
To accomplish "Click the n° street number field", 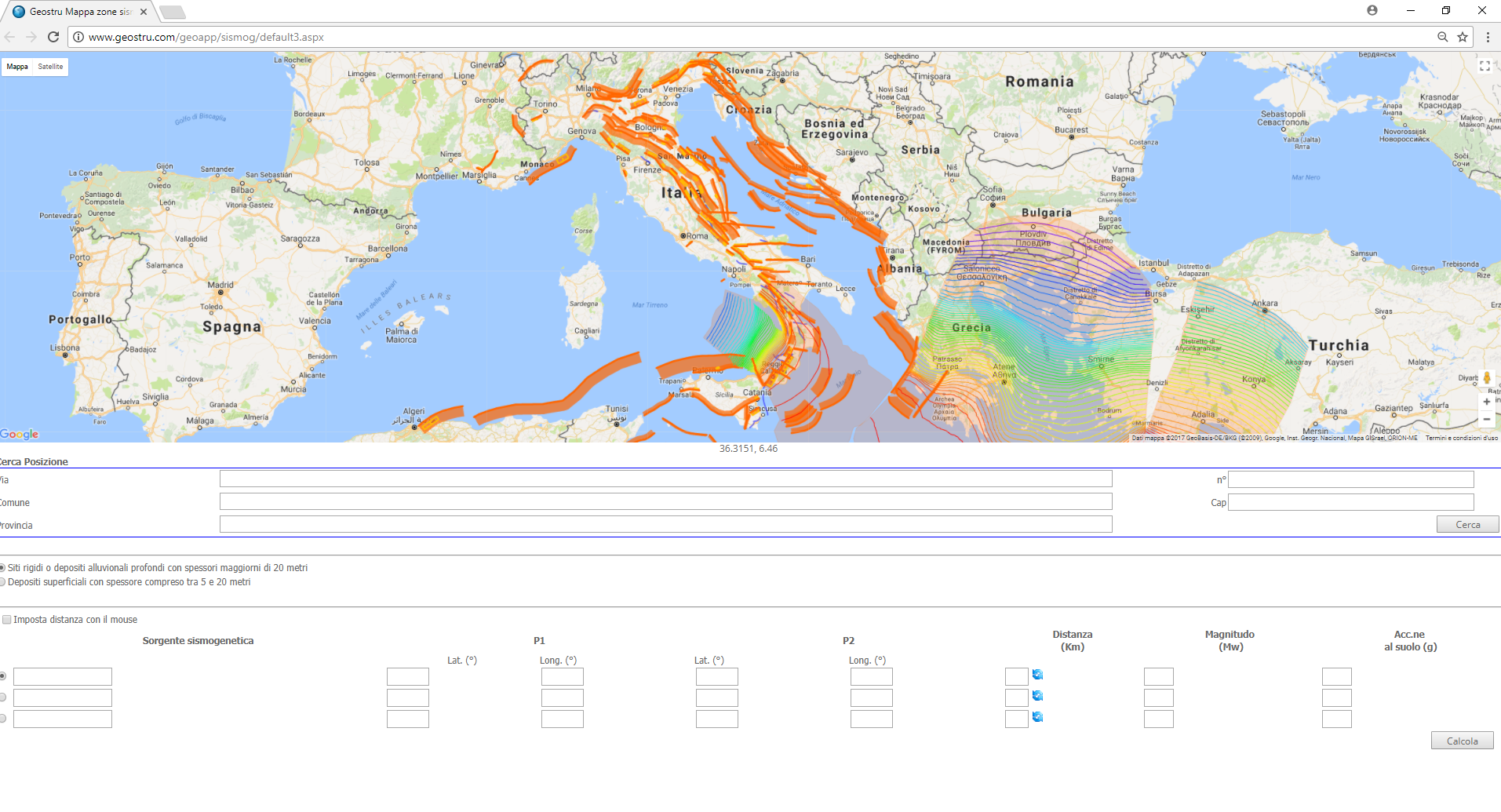I will pyautogui.click(x=1350, y=479).
